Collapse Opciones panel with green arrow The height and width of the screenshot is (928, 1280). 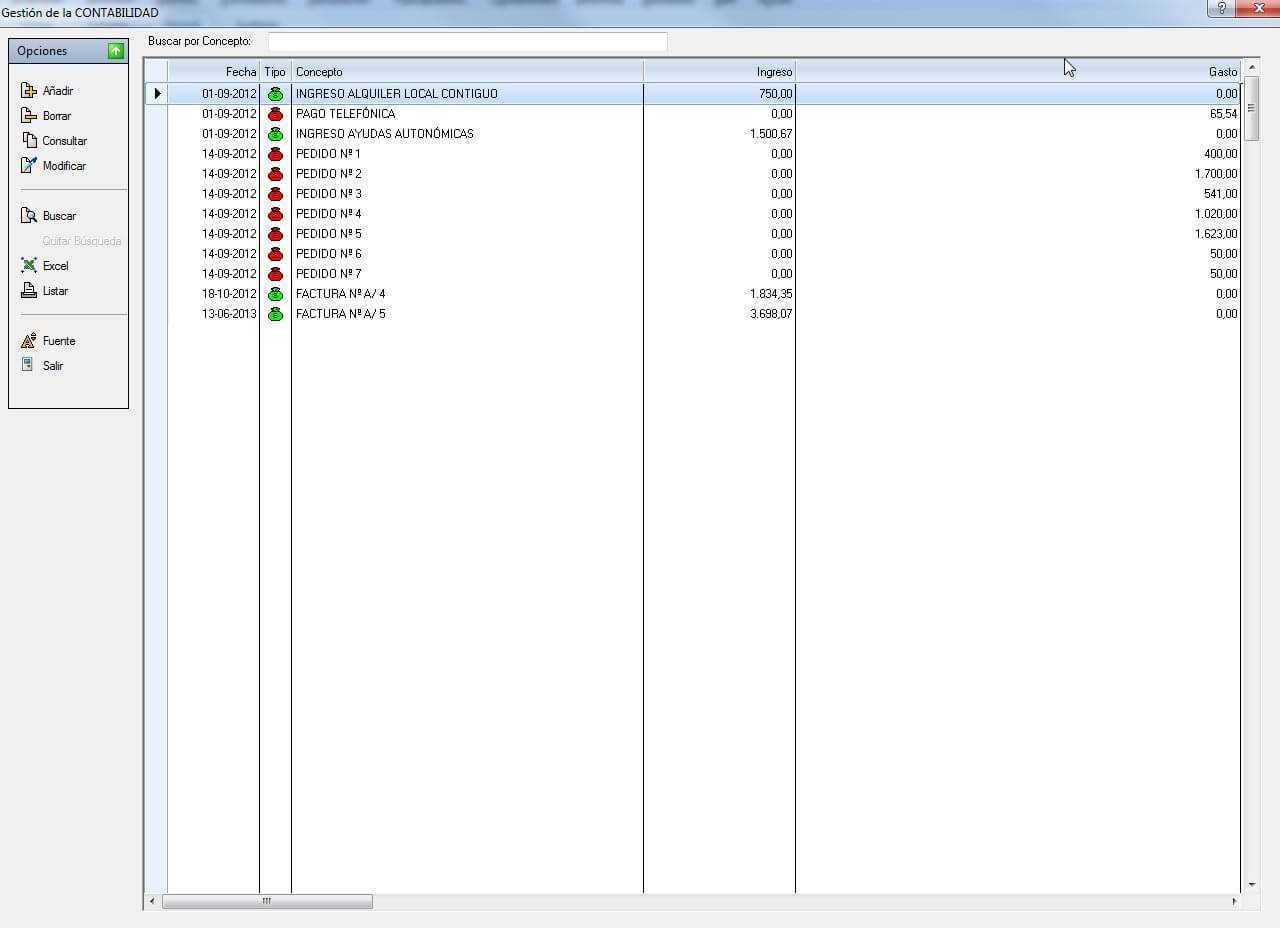pos(116,51)
